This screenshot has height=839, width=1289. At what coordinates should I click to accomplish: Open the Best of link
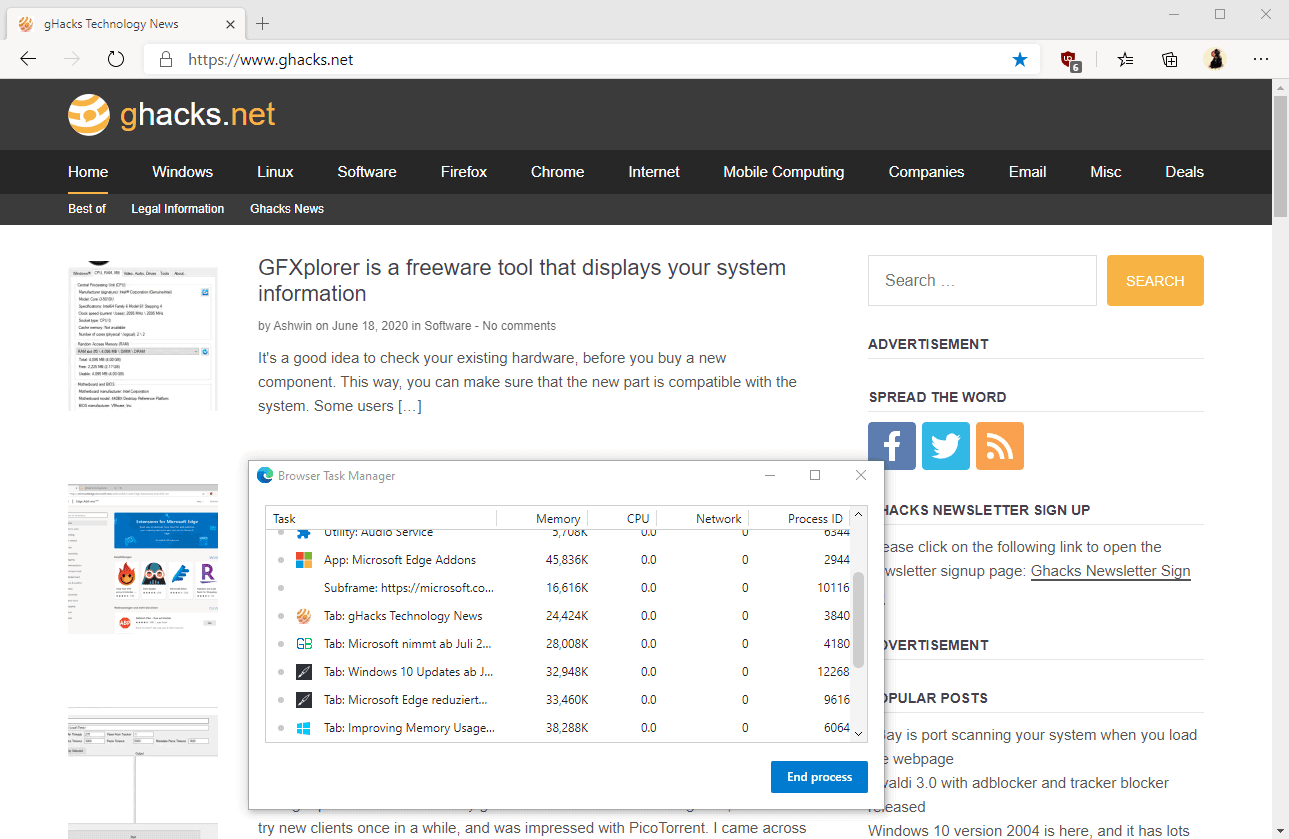pos(87,209)
